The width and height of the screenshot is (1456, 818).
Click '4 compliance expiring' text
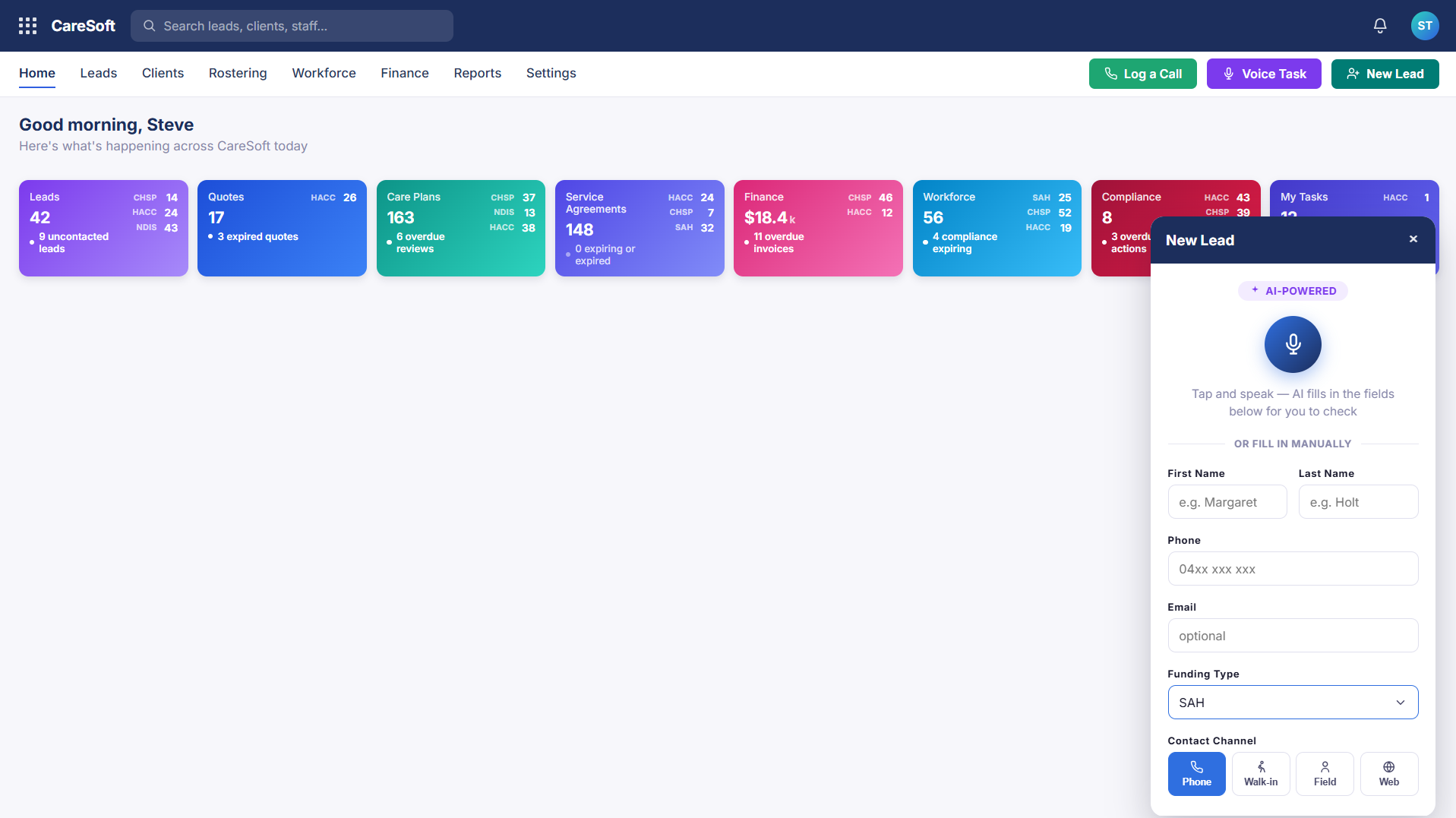tap(965, 242)
